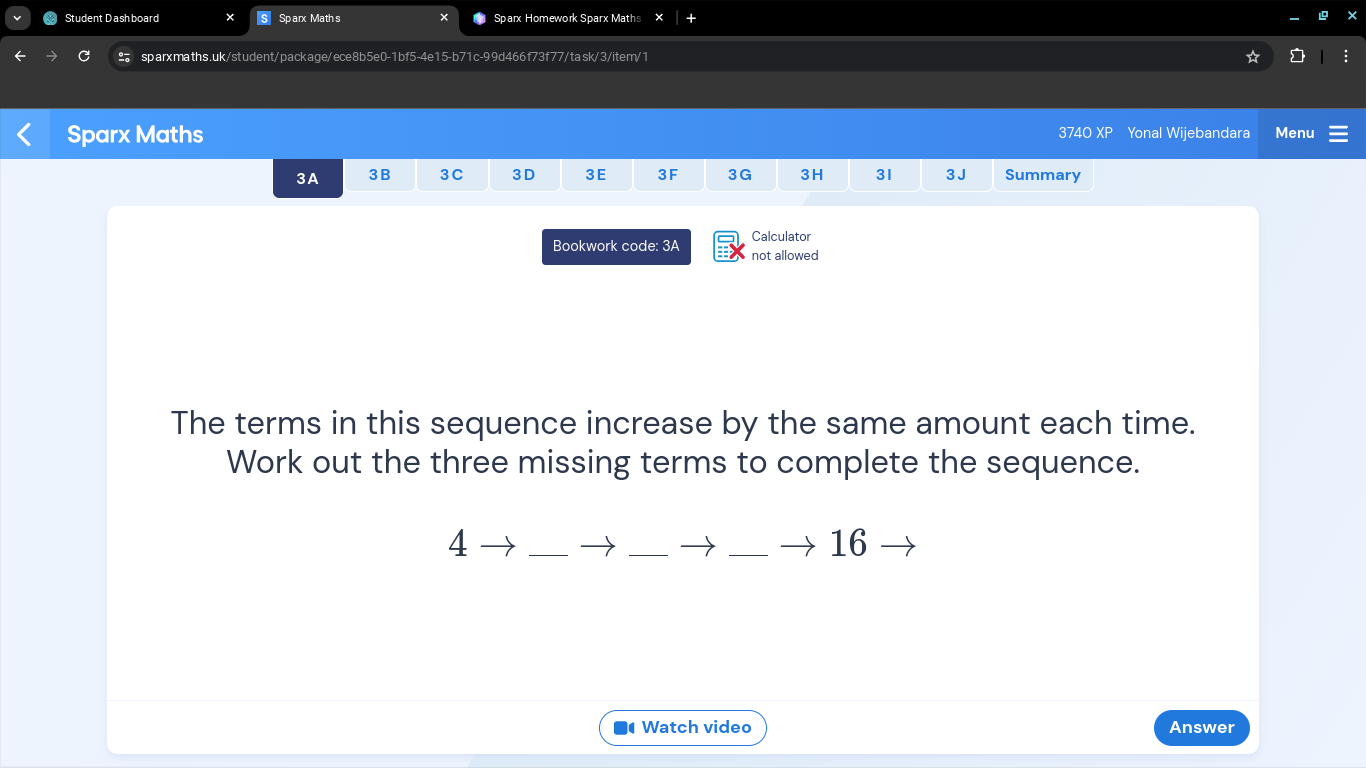Reload the current page
This screenshot has height=768, width=1366.
pyautogui.click(x=83, y=56)
